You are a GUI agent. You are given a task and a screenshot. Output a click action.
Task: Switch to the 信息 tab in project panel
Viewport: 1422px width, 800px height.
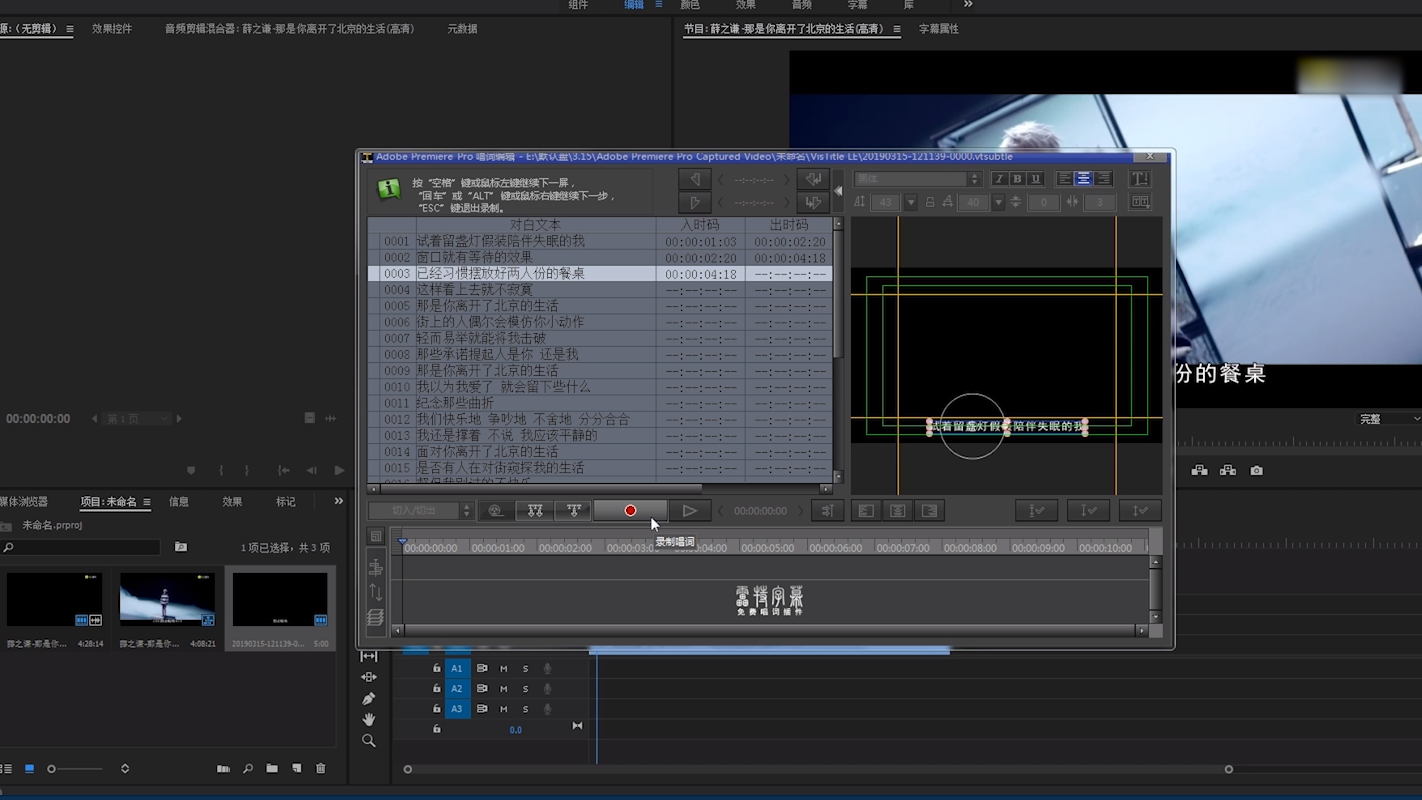coord(179,502)
